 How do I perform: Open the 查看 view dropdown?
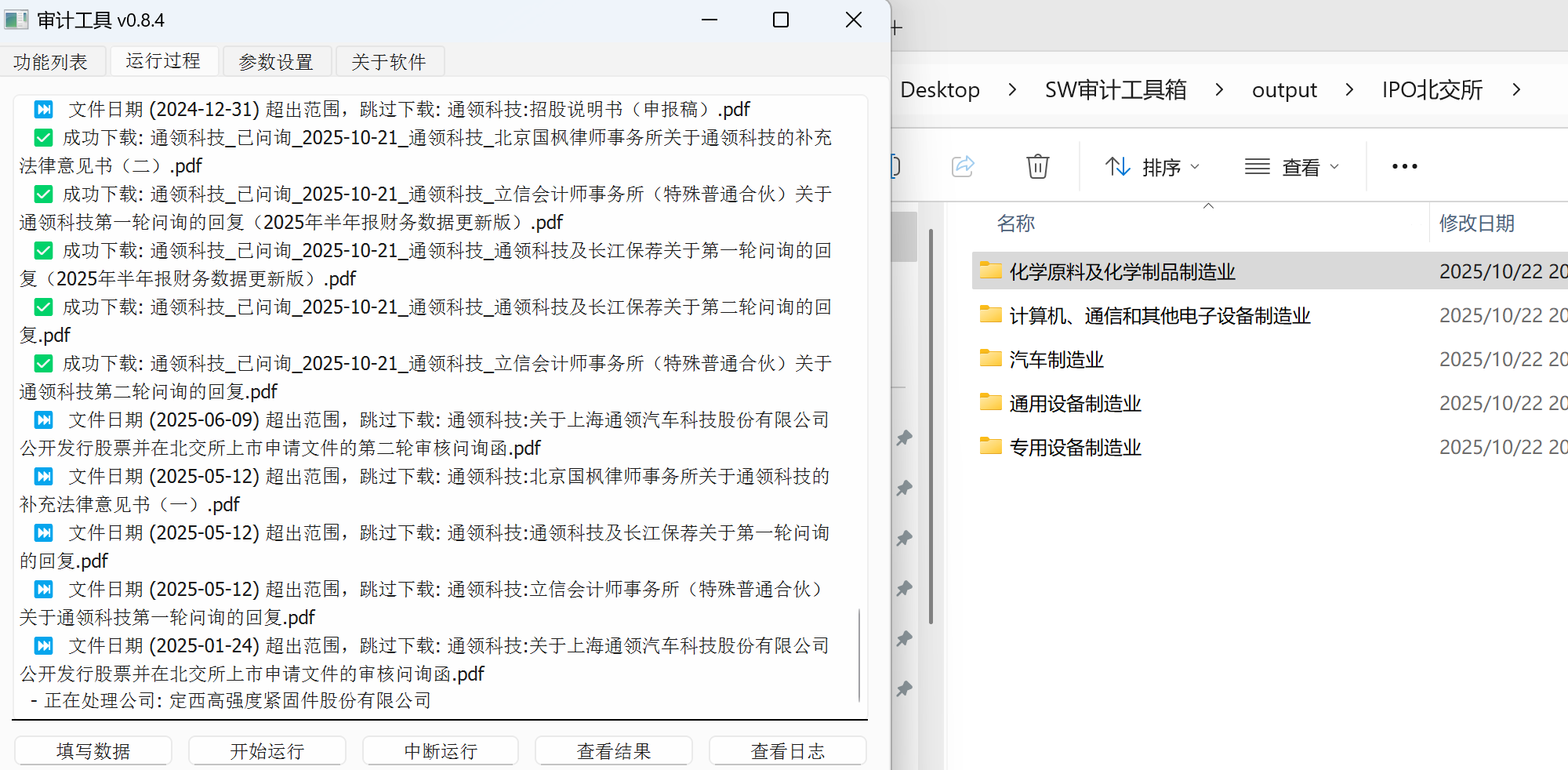click(1292, 167)
